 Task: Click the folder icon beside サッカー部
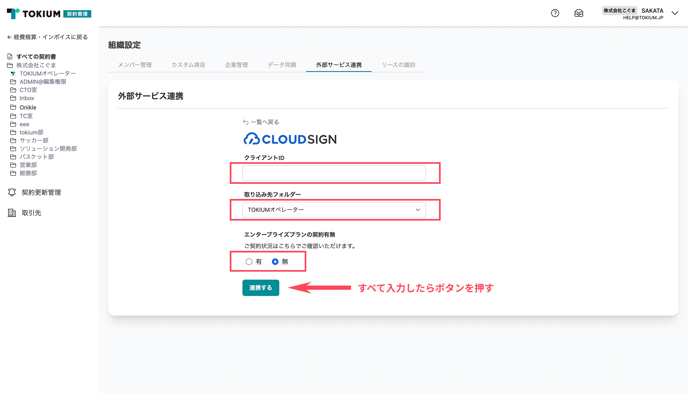13,140
